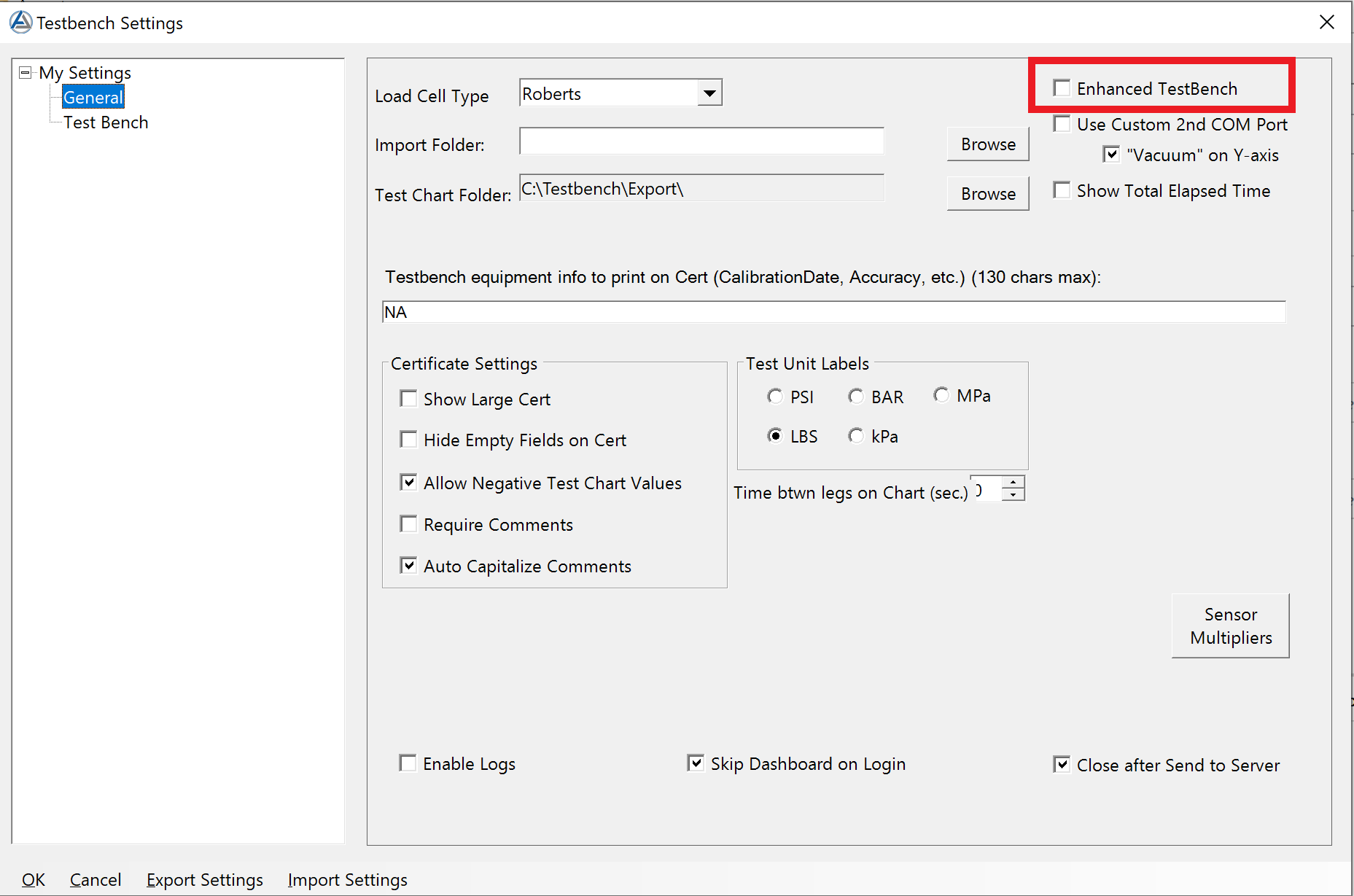Increase time between legs with up arrow
1354x896 pixels.
point(1013,483)
